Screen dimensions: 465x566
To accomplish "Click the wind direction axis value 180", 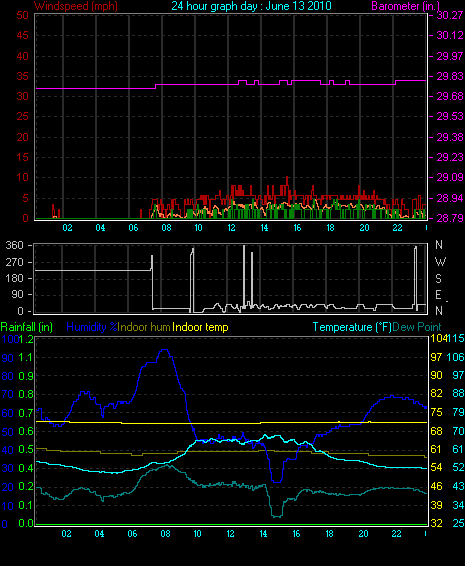I will tap(14, 278).
